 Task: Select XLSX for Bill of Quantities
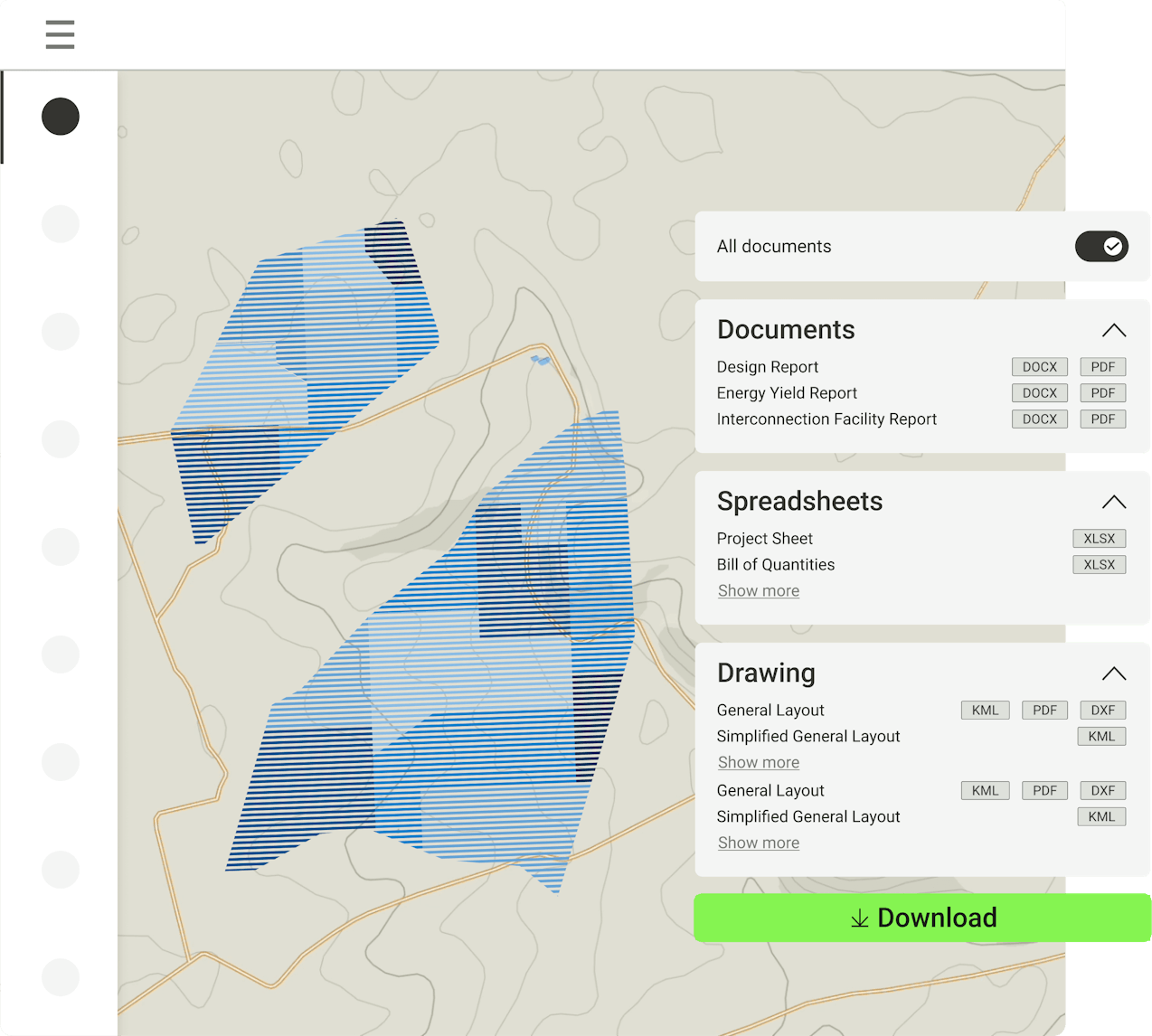tap(1099, 565)
